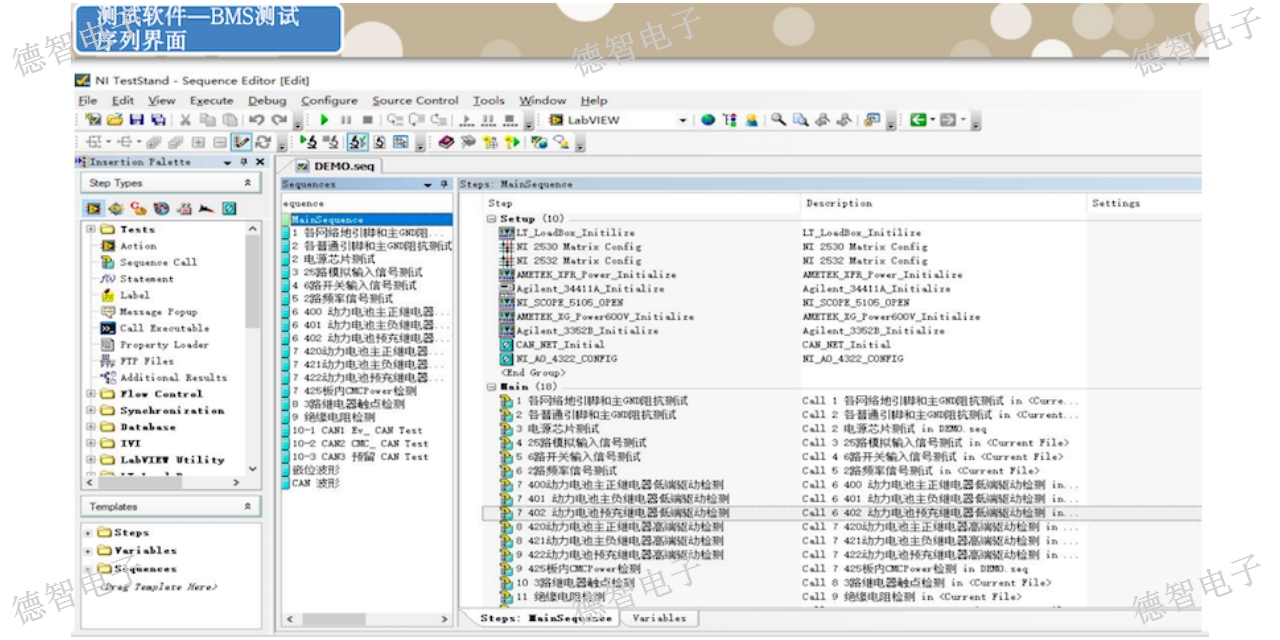Switch to the Variables tab at bottom

pyautogui.click(x=659, y=618)
